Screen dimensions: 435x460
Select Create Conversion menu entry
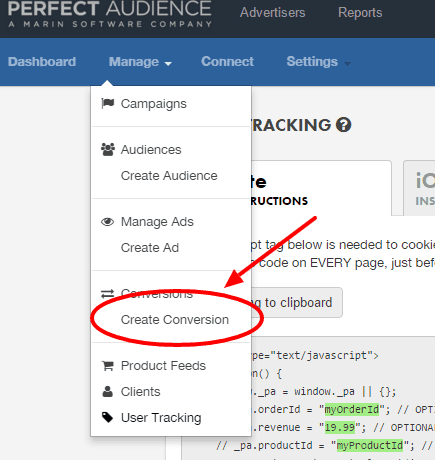[175, 320]
